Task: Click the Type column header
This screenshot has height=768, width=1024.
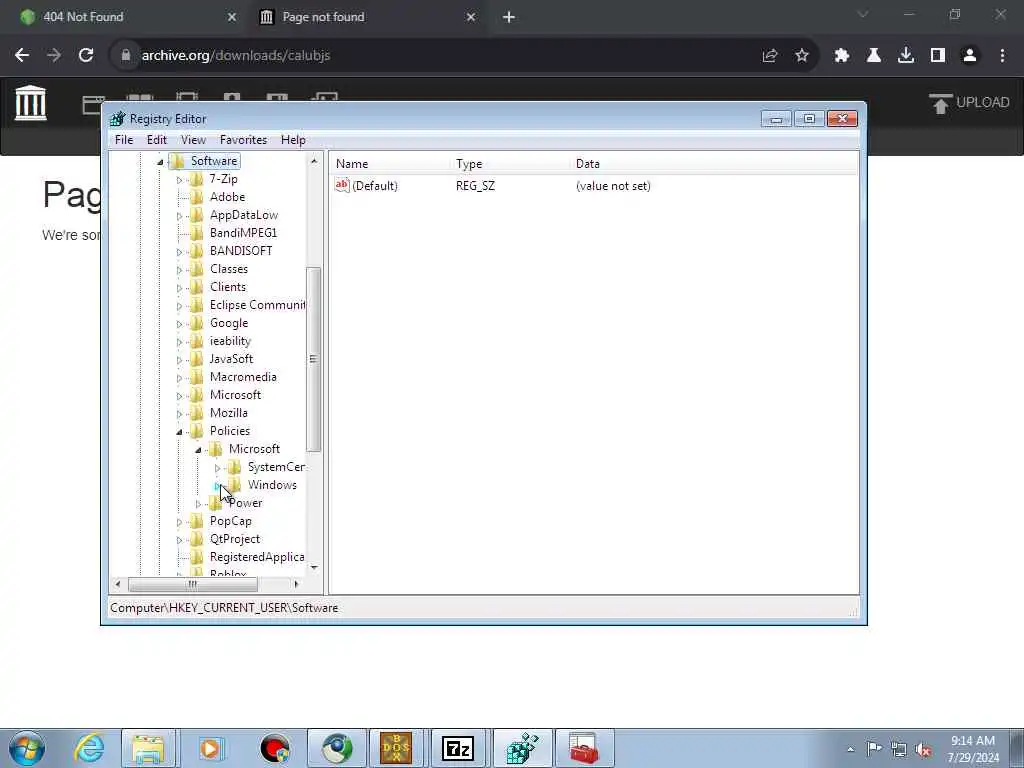Action: 511,164
